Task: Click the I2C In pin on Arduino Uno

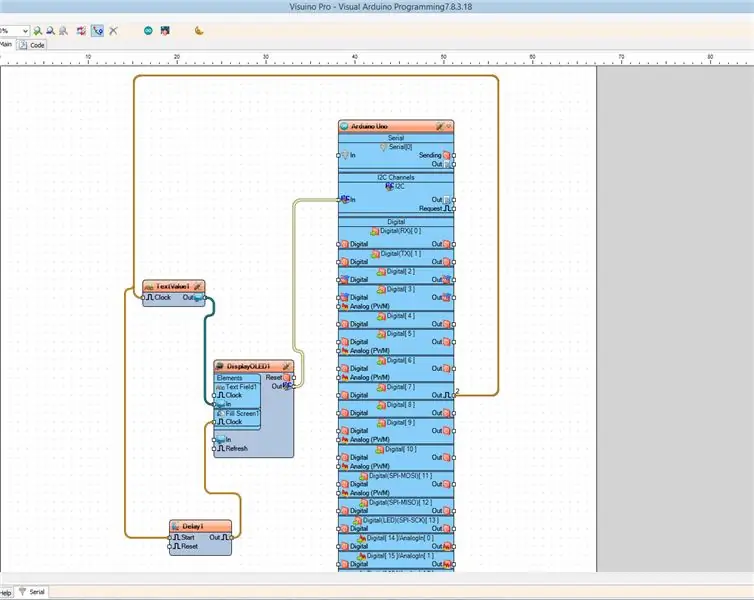Action: coord(339,200)
